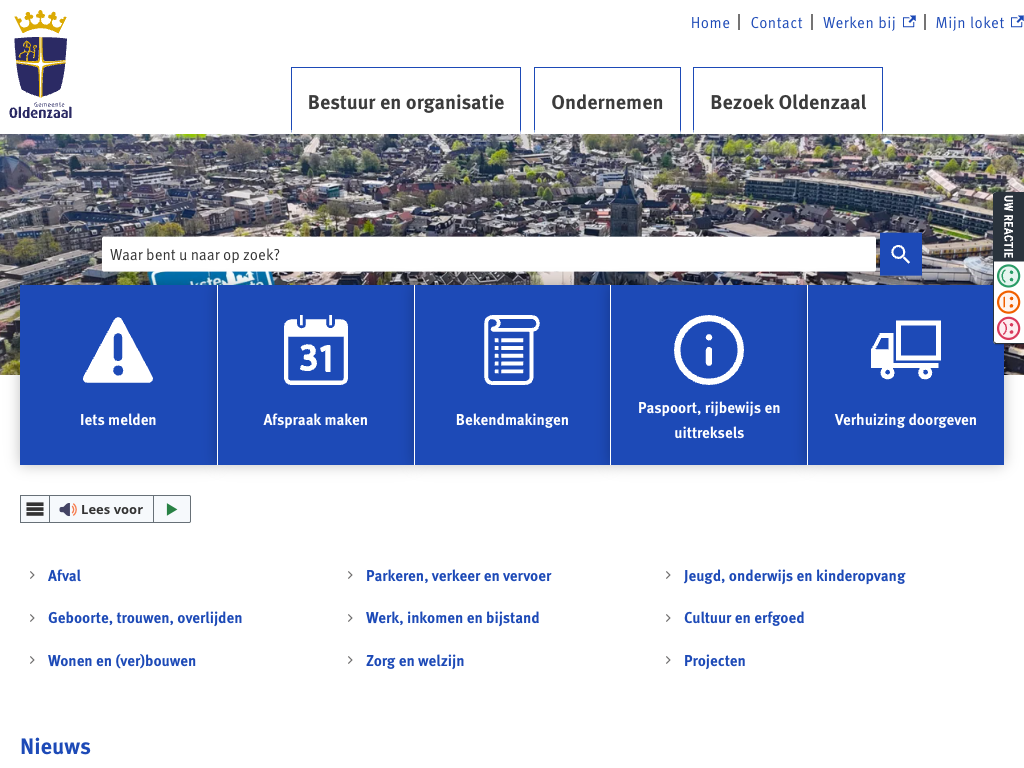Click the Lees voor speaker button
Viewport: 1024px width, 768px height.
coord(101,509)
